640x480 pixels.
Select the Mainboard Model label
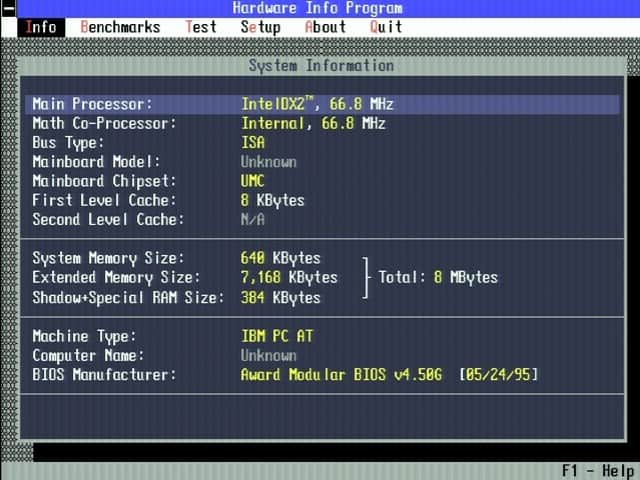(x=96, y=162)
